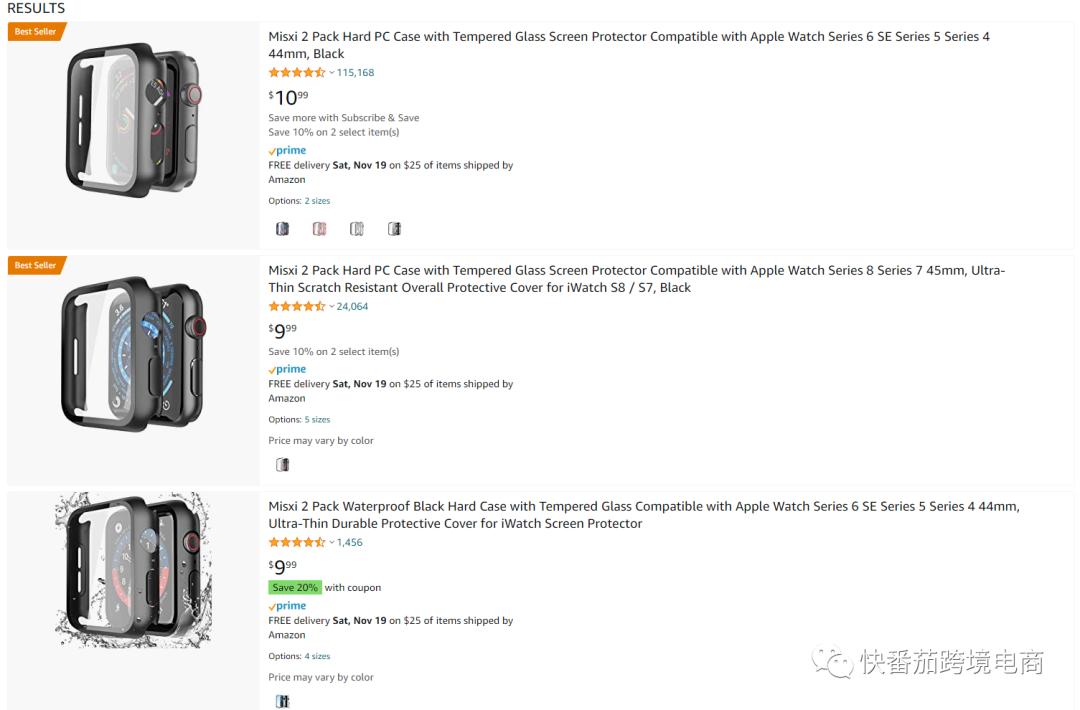The image size is (1080, 710).
Task: Click the 'Save 20%' coupon badge
Action: pyautogui.click(x=295, y=588)
